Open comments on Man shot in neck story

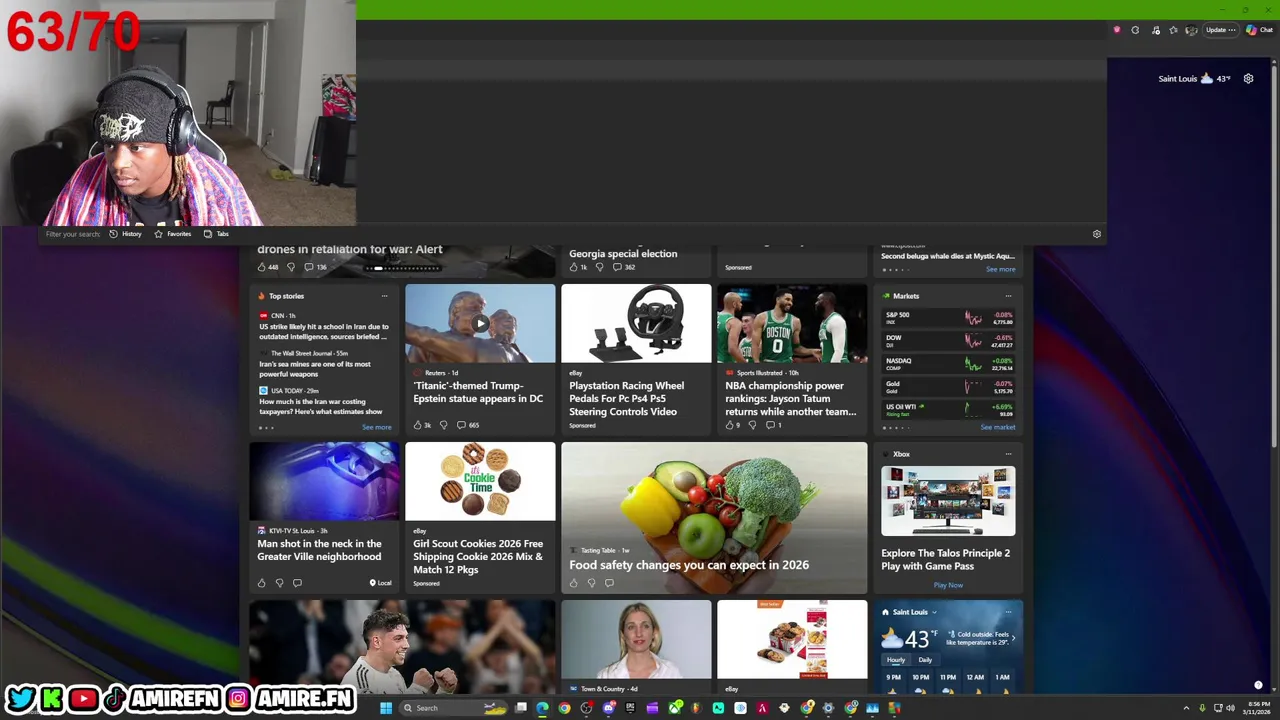pyautogui.click(x=297, y=583)
